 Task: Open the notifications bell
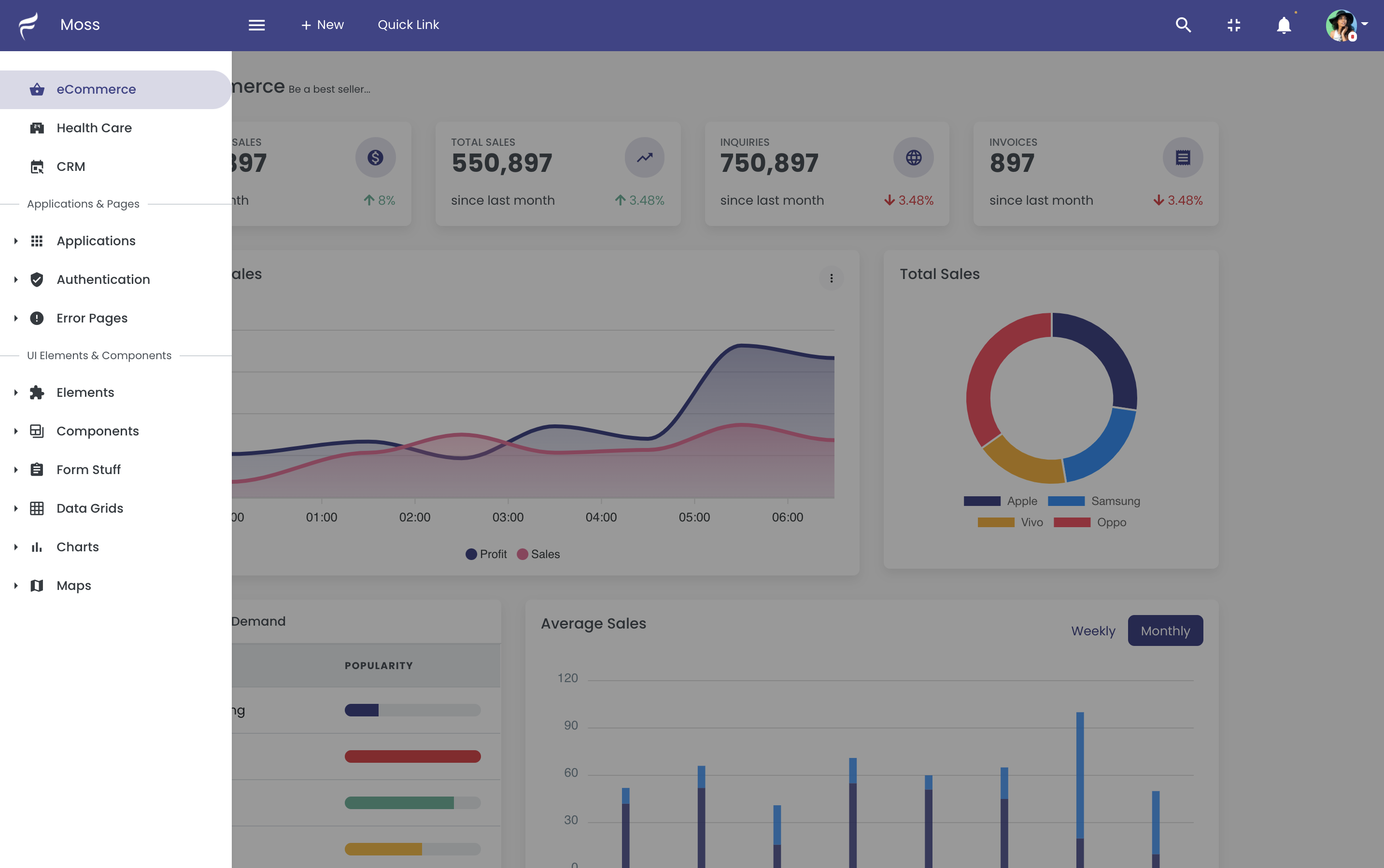(x=1284, y=25)
